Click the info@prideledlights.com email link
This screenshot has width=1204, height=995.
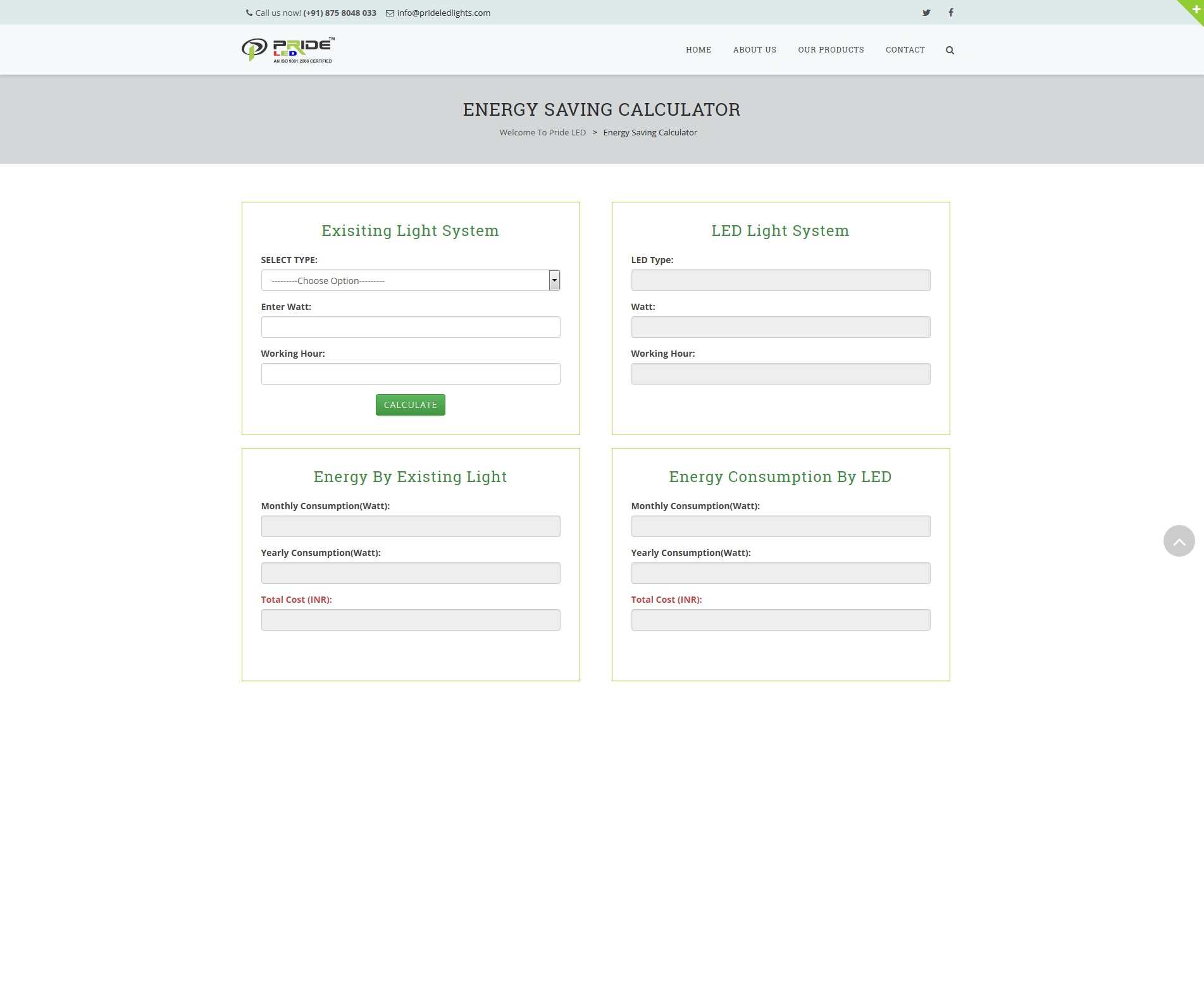pyautogui.click(x=444, y=13)
